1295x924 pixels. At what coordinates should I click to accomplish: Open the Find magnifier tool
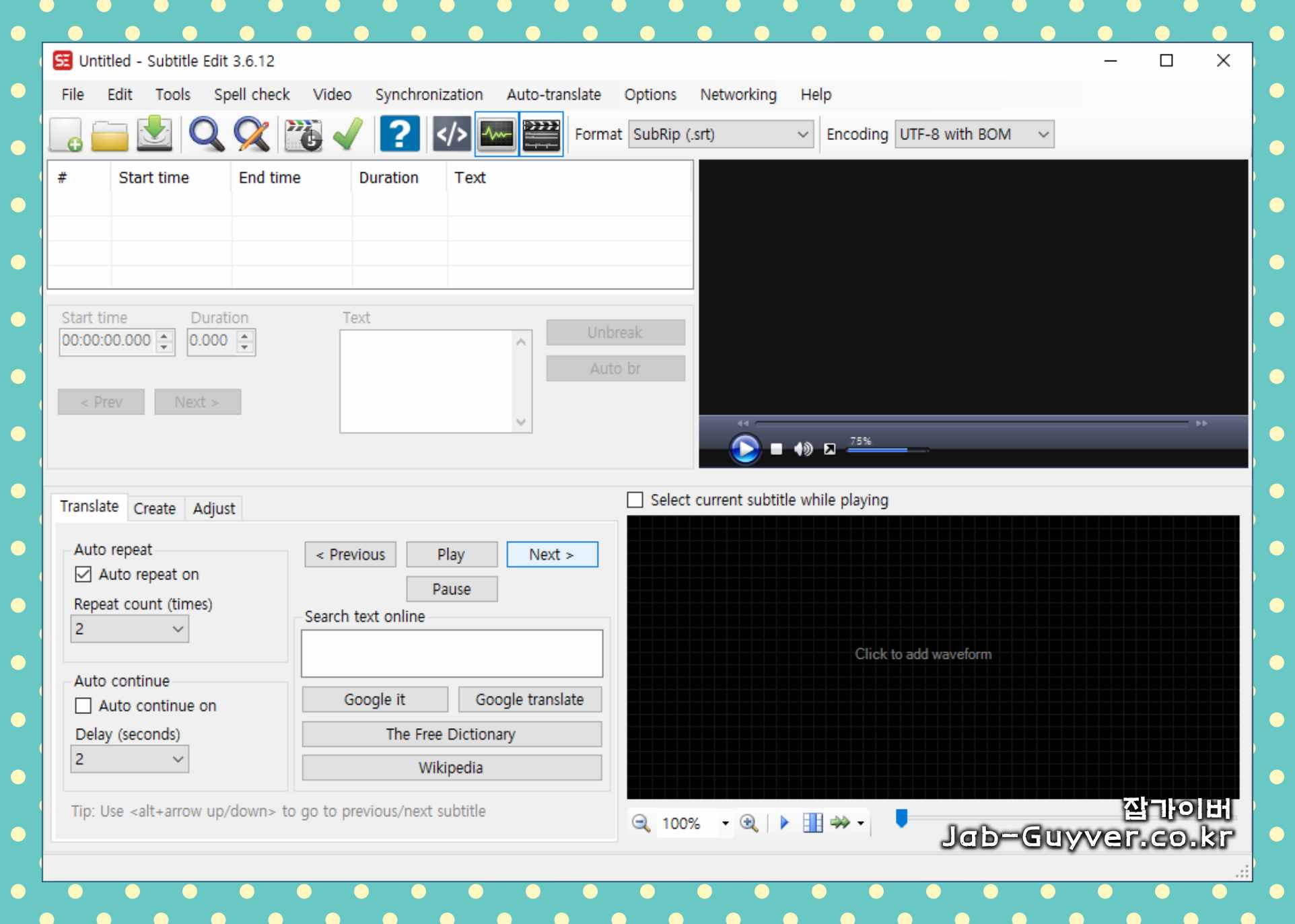click(x=206, y=134)
